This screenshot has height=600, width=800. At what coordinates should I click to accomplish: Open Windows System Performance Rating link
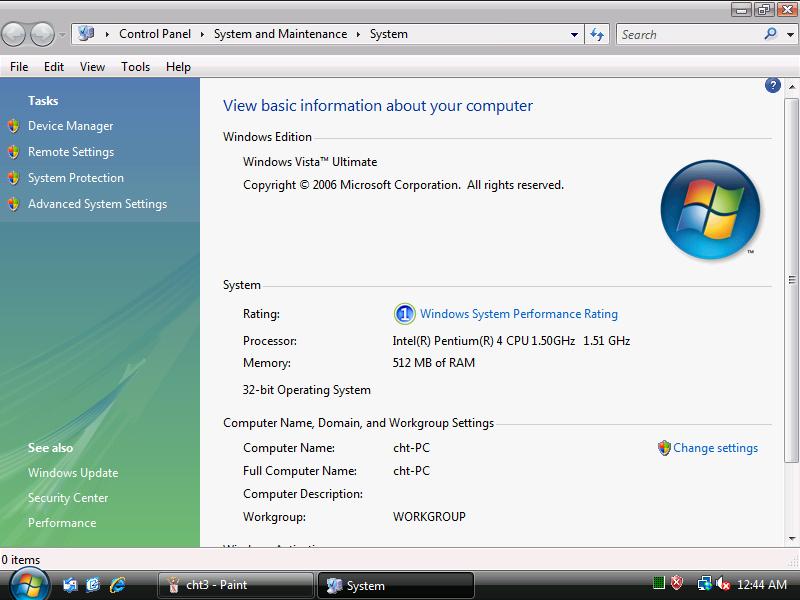(x=518, y=314)
